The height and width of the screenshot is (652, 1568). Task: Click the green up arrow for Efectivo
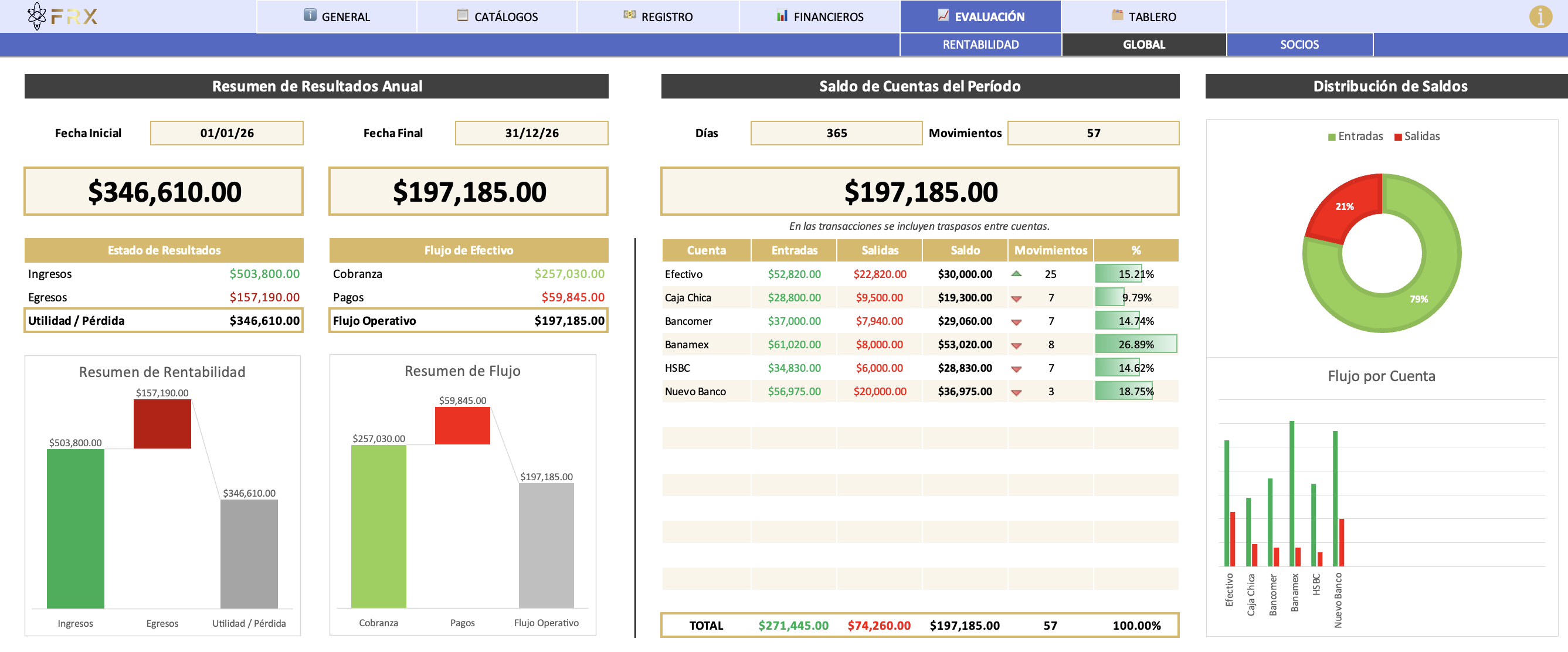coord(1016,274)
